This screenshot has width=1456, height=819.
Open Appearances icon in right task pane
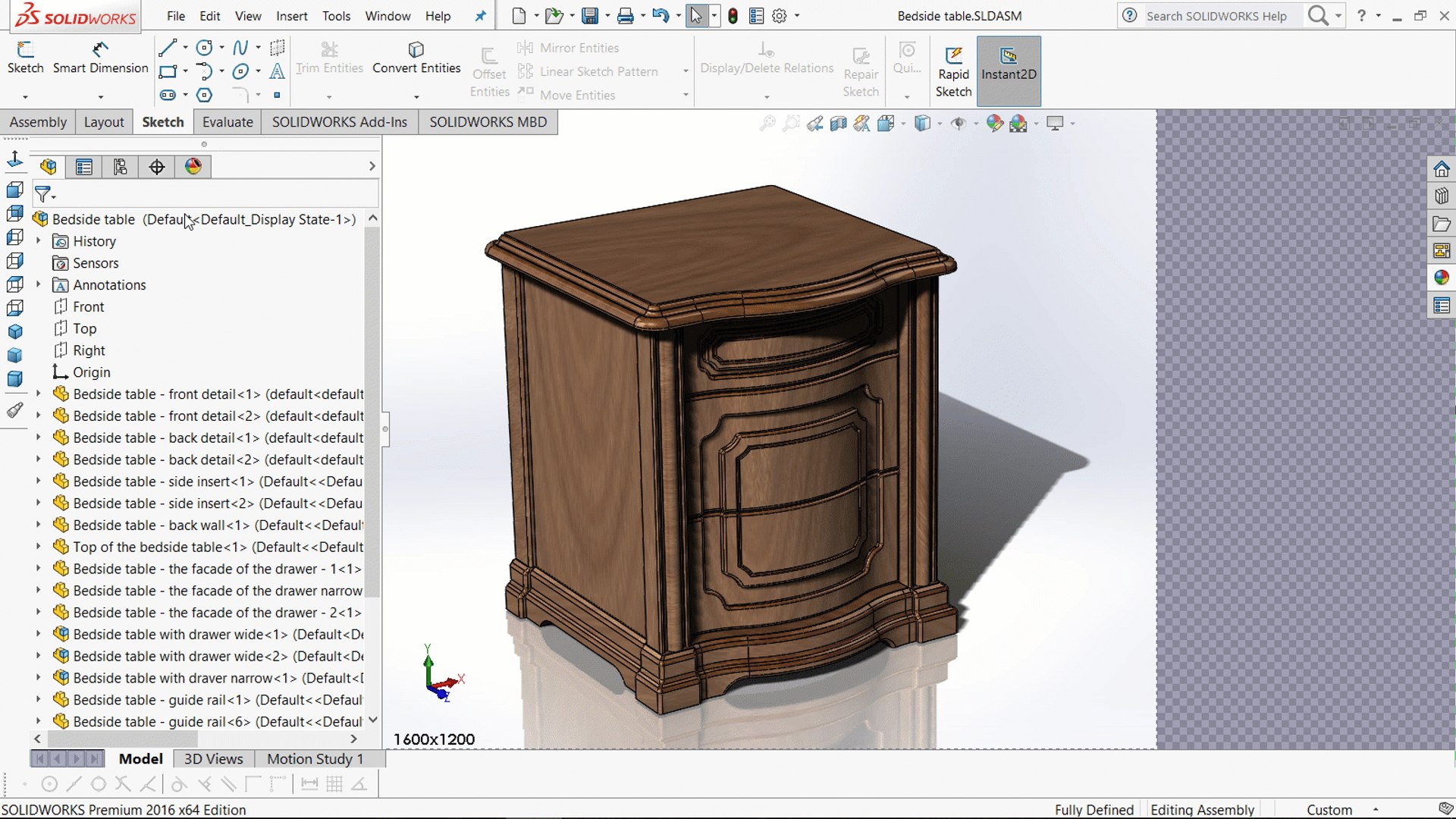[1442, 278]
